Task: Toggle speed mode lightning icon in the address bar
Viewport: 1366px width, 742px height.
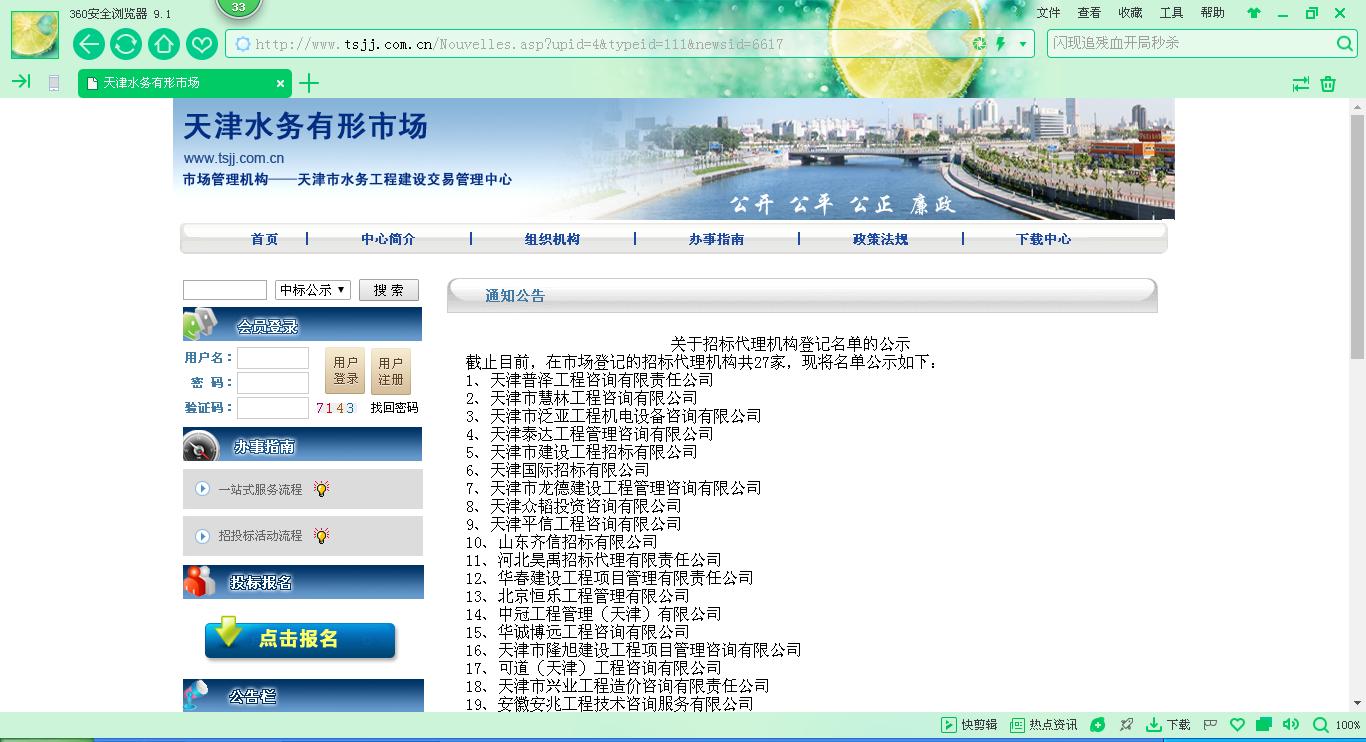Action: pos(1000,44)
